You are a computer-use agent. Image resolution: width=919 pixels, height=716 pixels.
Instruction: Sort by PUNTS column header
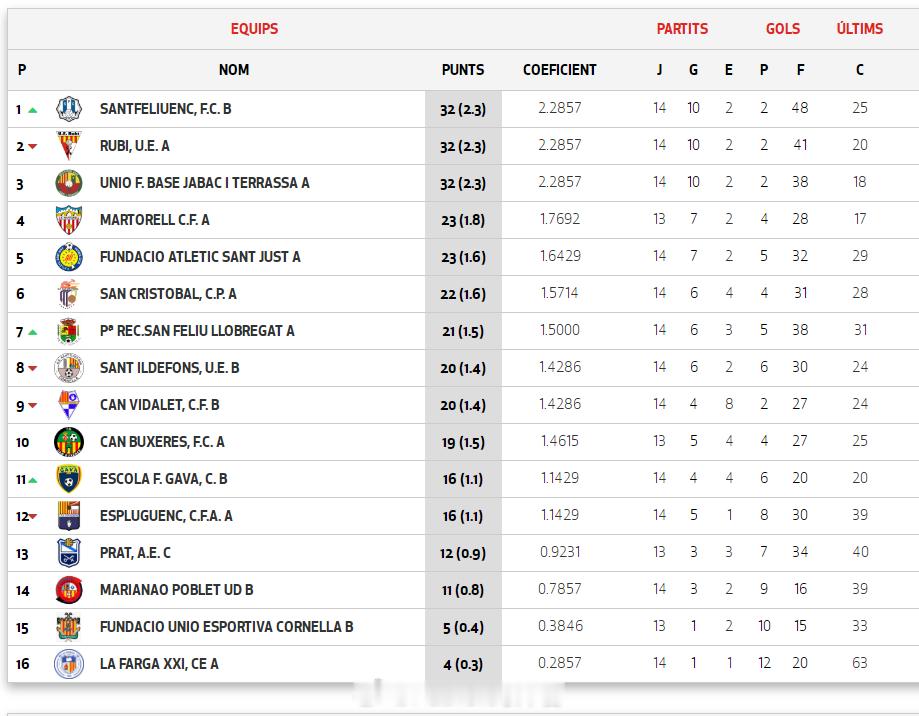[x=463, y=70]
